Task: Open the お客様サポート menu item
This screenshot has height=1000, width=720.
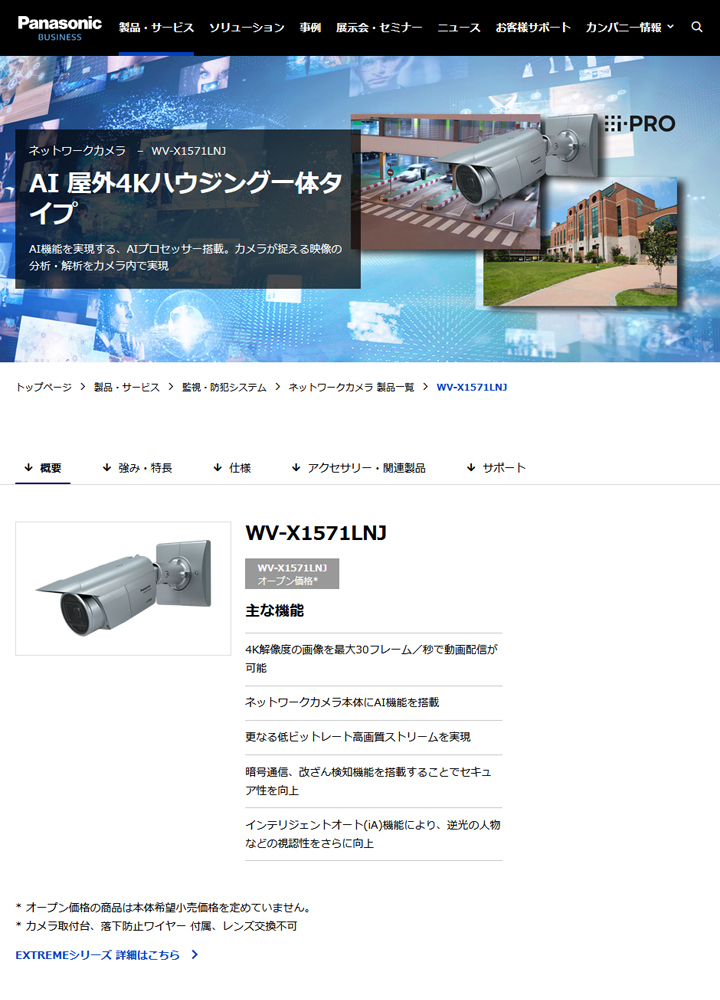Action: pos(533,27)
